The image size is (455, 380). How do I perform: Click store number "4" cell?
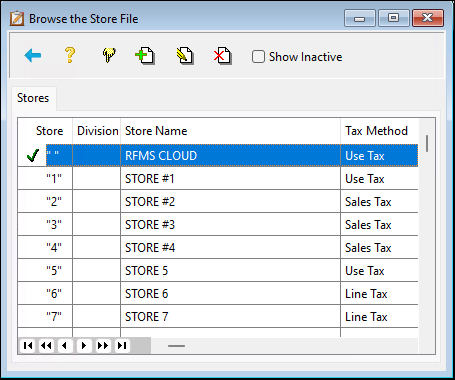click(45, 248)
